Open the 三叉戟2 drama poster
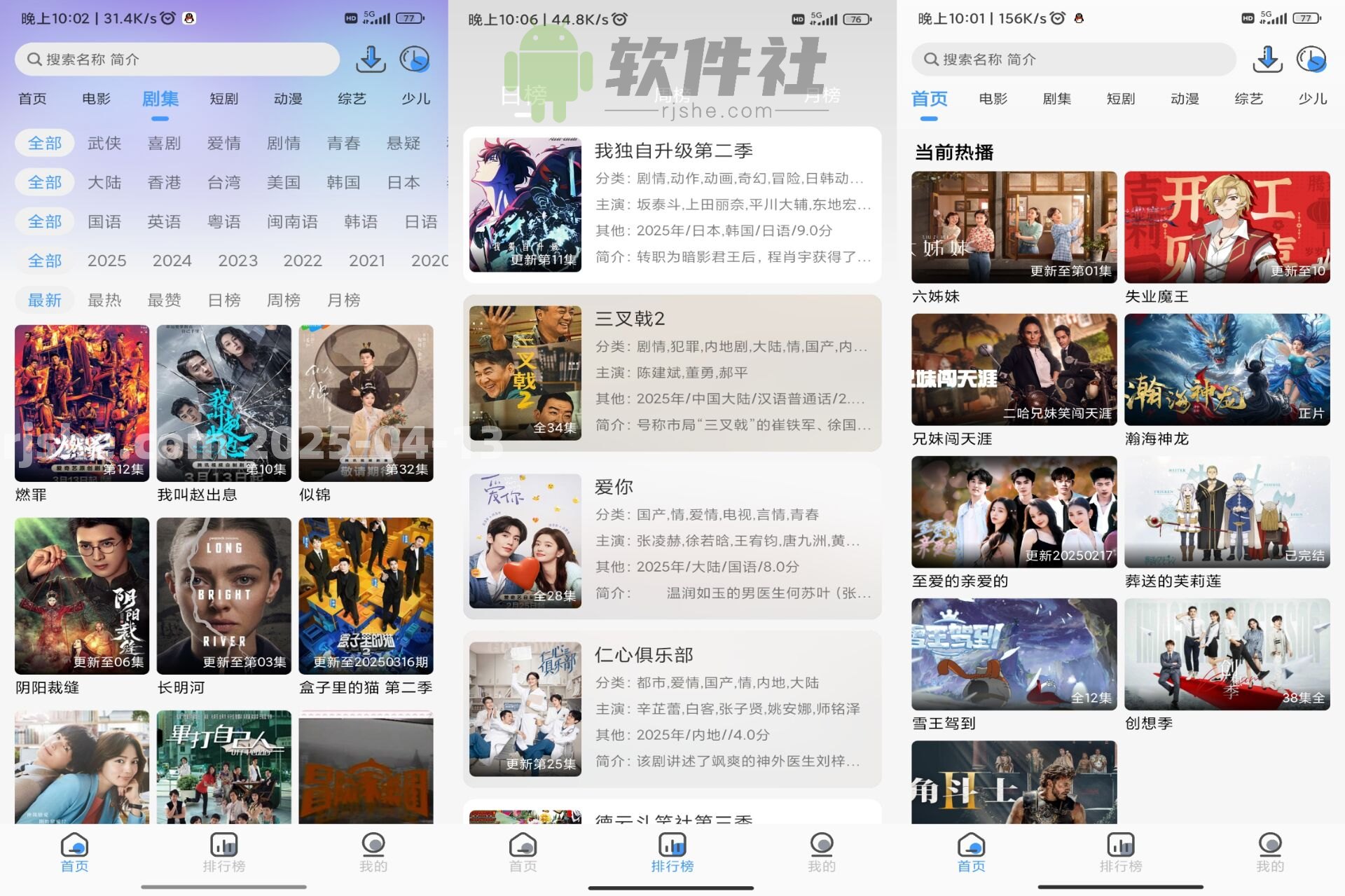Image resolution: width=1345 pixels, height=896 pixels. click(524, 372)
